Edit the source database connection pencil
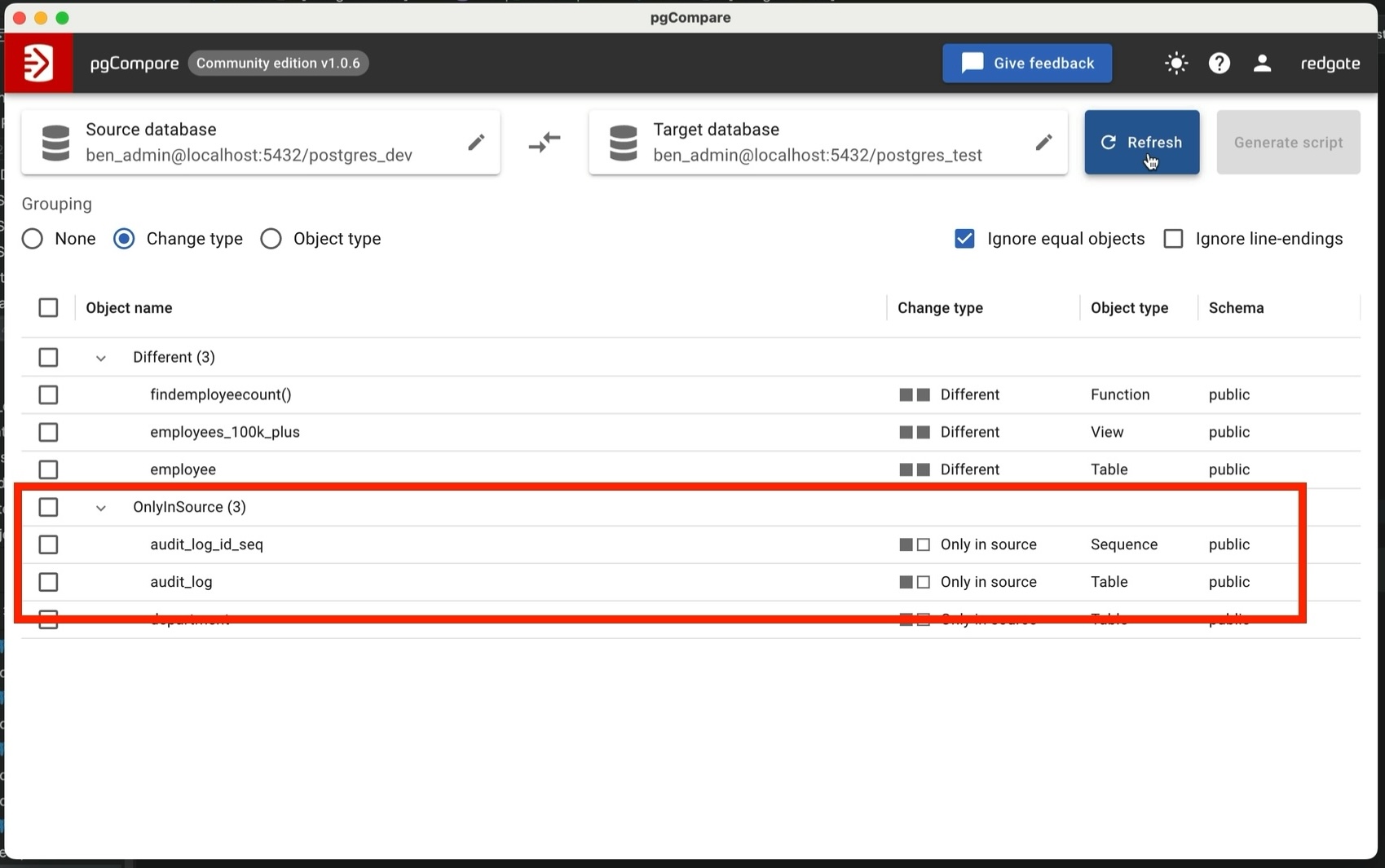Image resolution: width=1385 pixels, height=868 pixels. pyautogui.click(x=476, y=143)
